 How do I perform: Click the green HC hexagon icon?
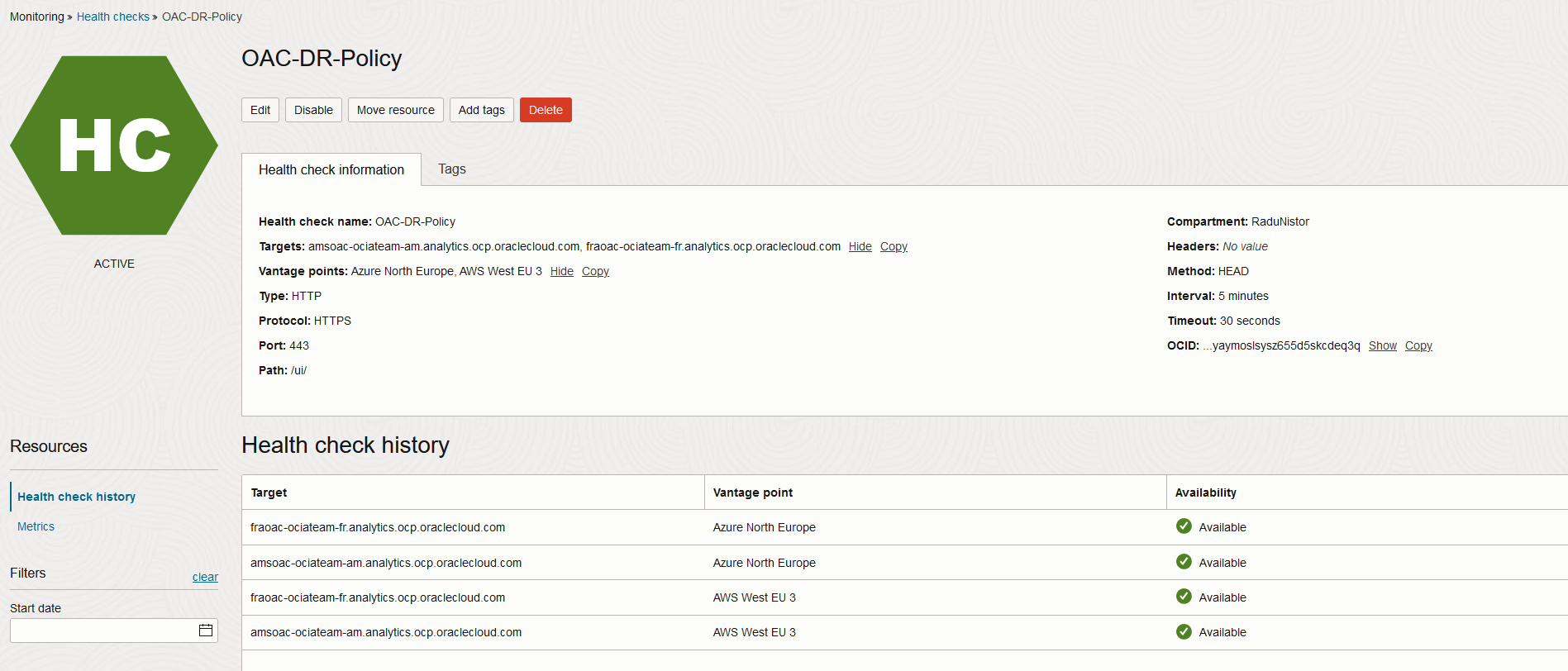coord(114,145)
